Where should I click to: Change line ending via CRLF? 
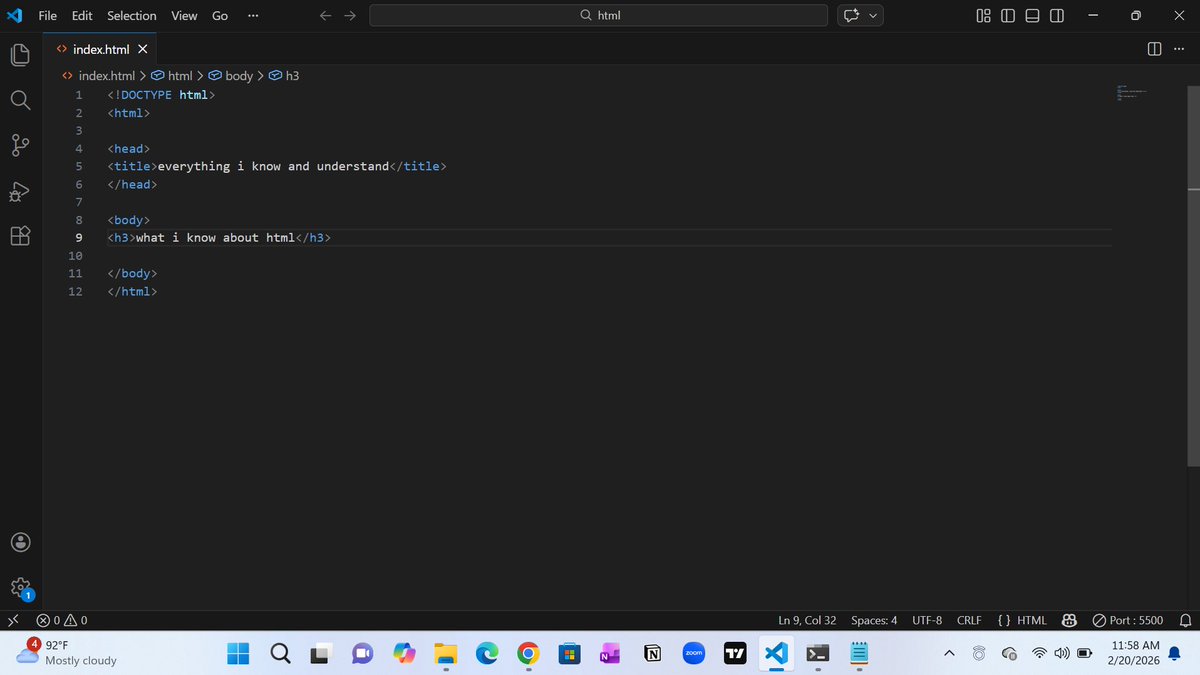click(x=969, y=621)
